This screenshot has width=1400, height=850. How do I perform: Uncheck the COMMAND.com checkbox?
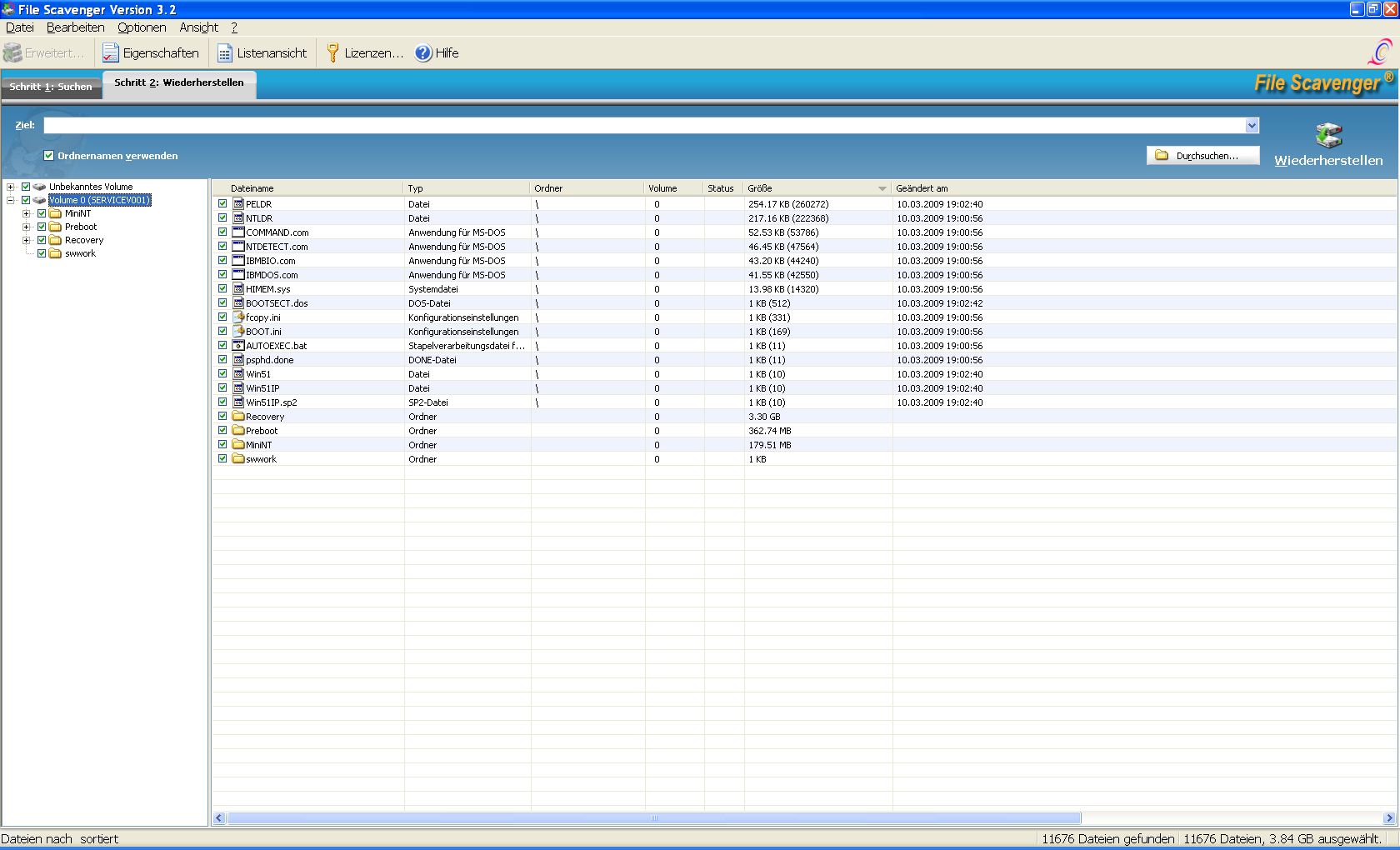tap(222, 232)
